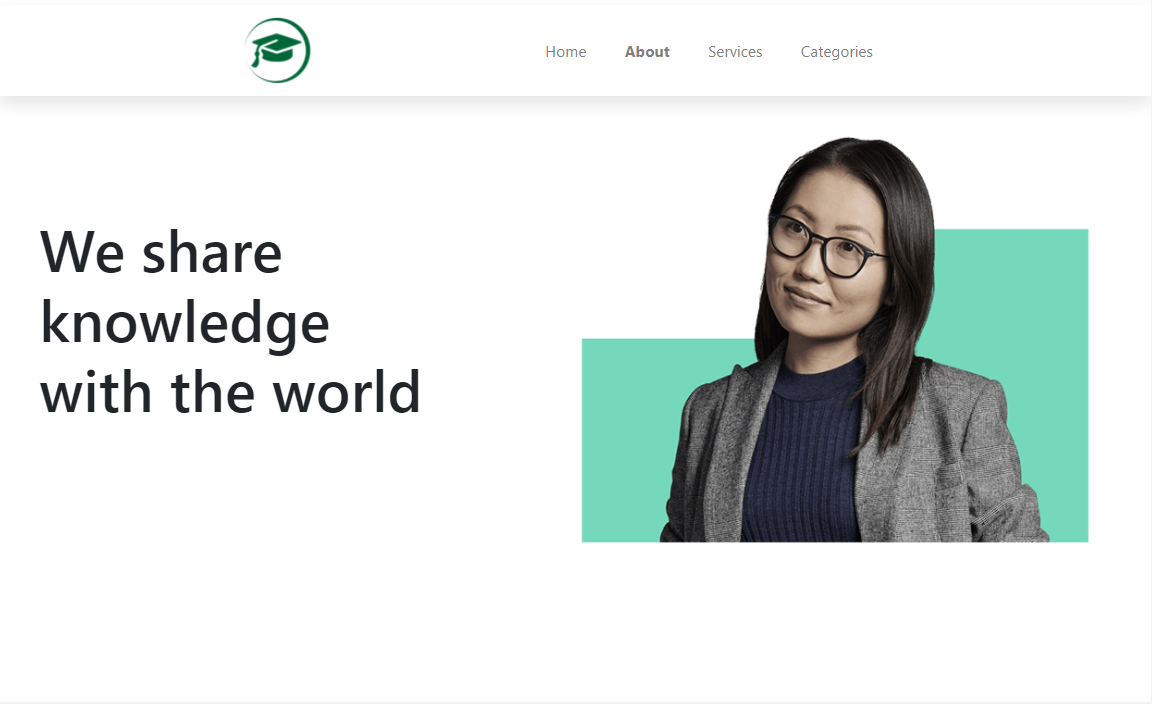Open the Home navigation link

(x=566, y=52)
